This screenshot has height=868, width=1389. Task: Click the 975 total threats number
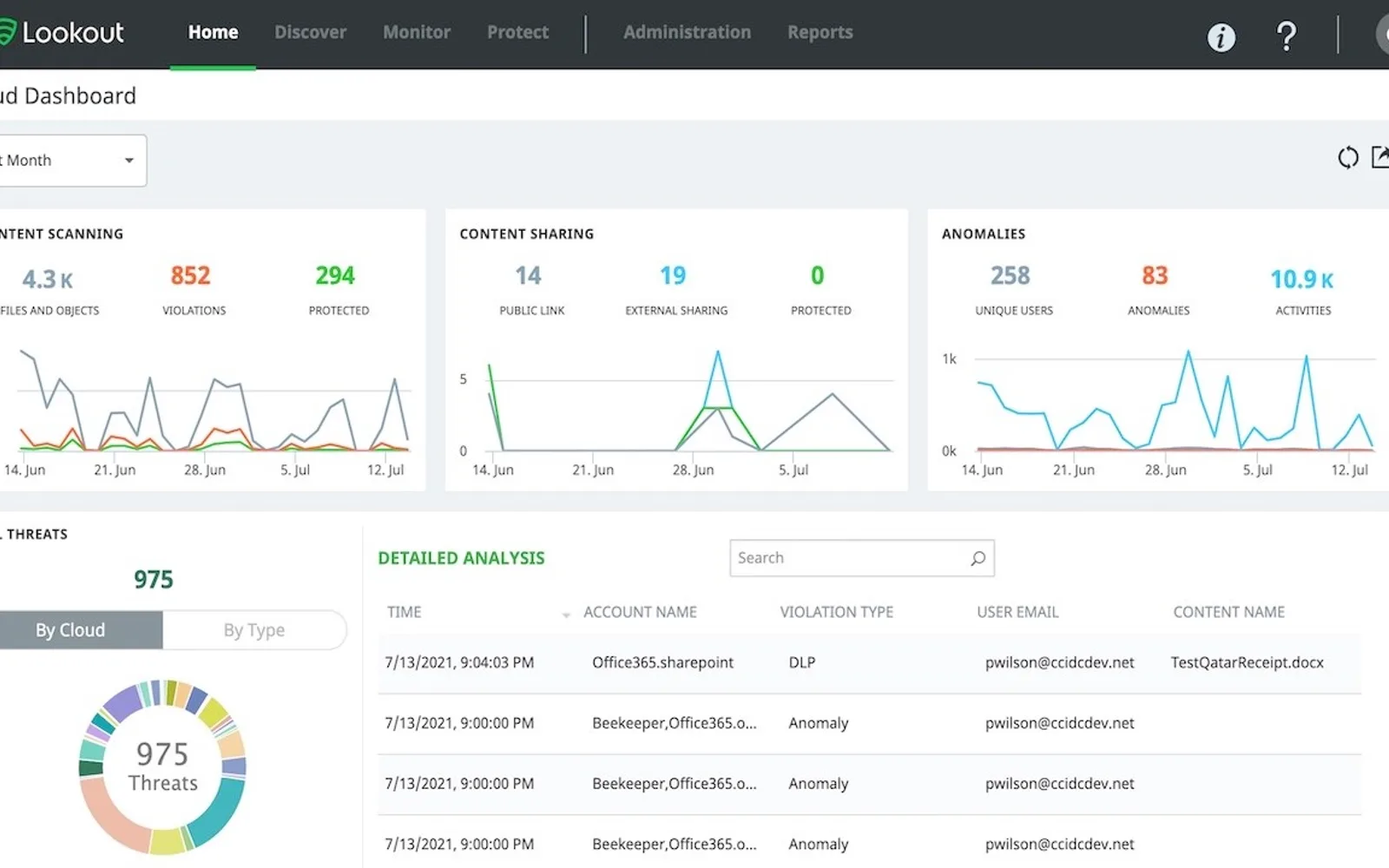pos(154,580)
